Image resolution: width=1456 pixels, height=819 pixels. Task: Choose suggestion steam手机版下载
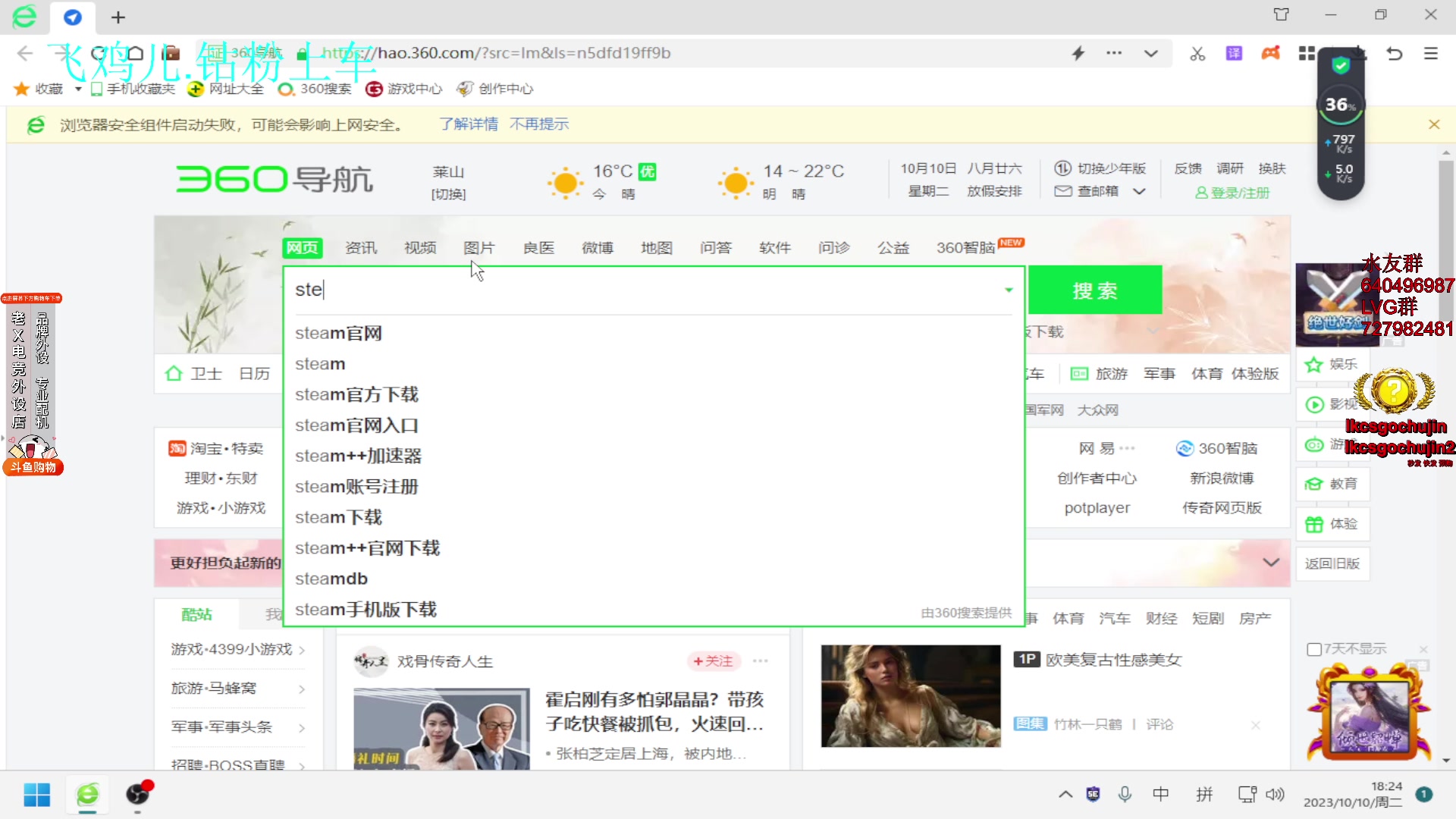[x=366, y=610]
